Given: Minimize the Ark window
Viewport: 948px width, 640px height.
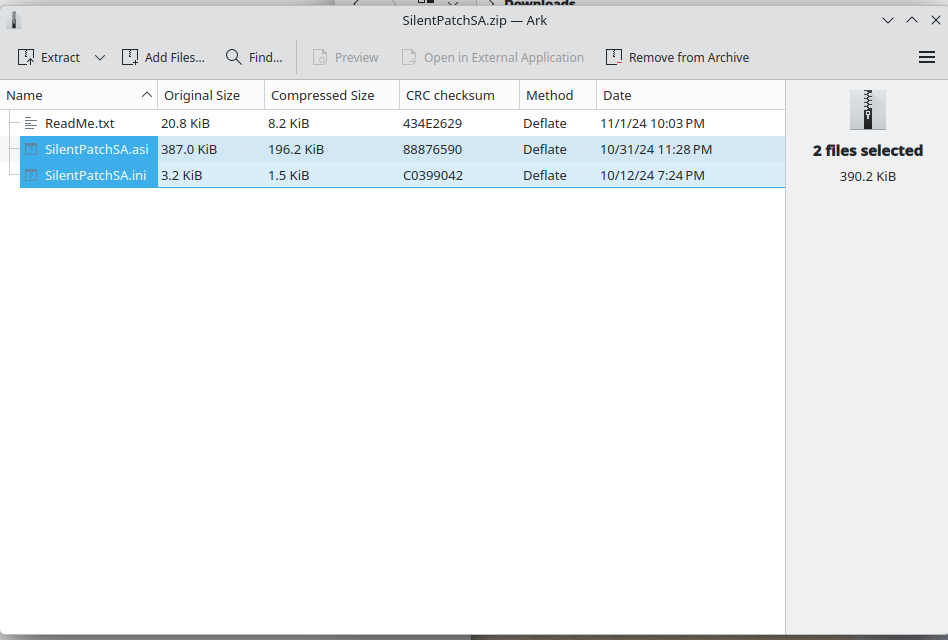Looking at the screenshot, I should pyautogui.click(x=888, y=20).
